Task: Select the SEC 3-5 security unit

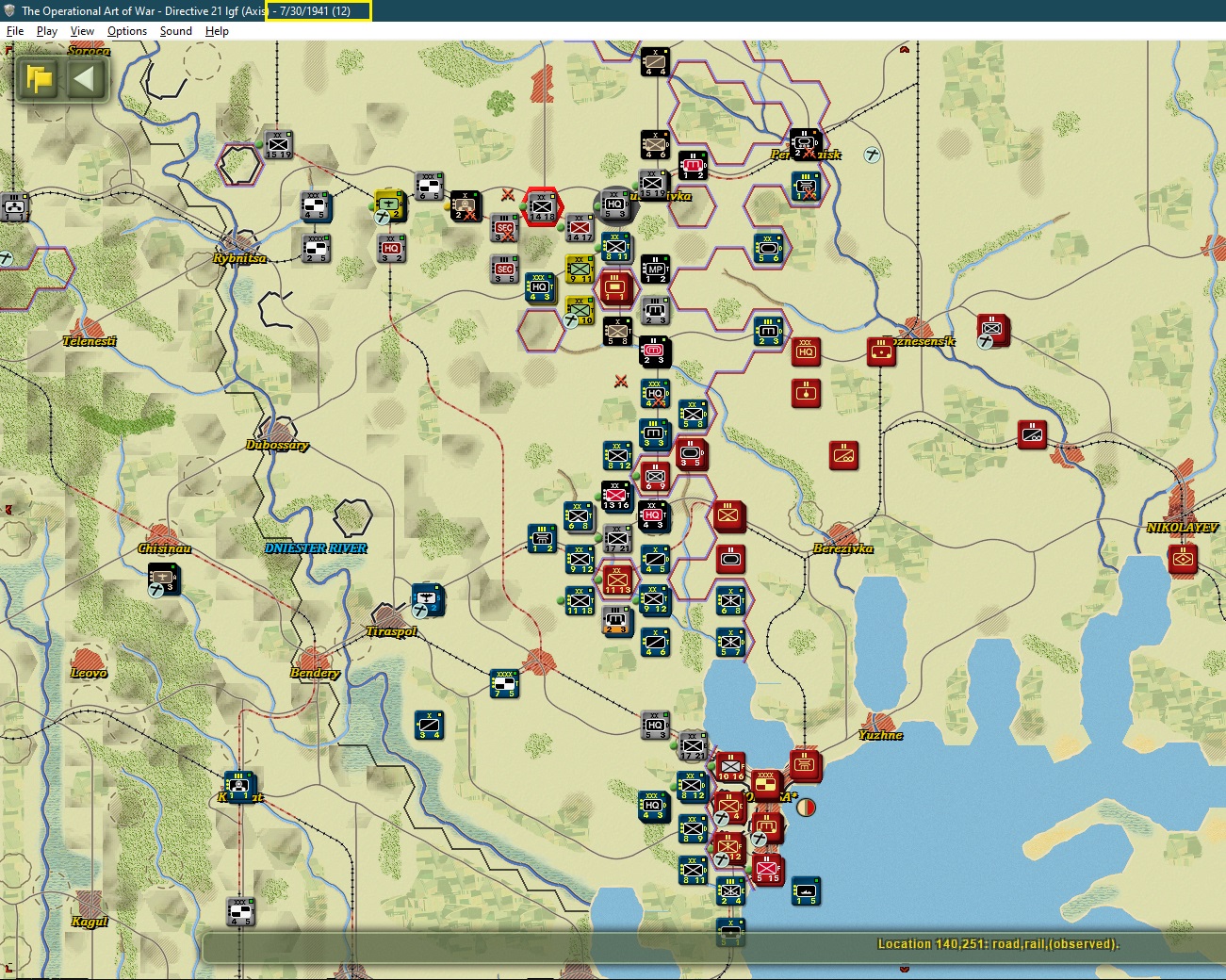Action: (505, 269)
